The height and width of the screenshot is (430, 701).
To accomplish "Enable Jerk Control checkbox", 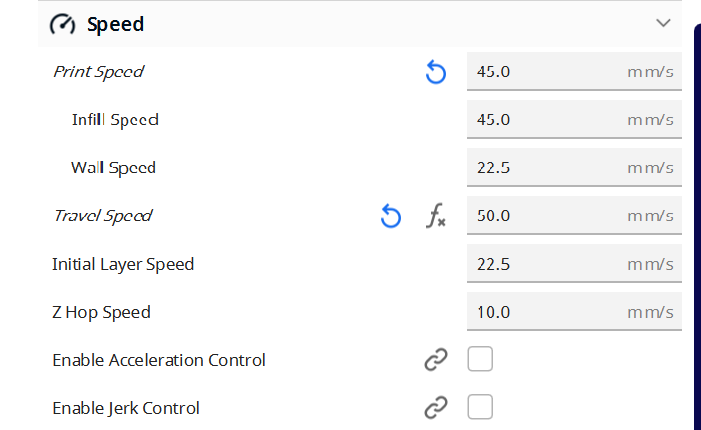I will (480, 408).
